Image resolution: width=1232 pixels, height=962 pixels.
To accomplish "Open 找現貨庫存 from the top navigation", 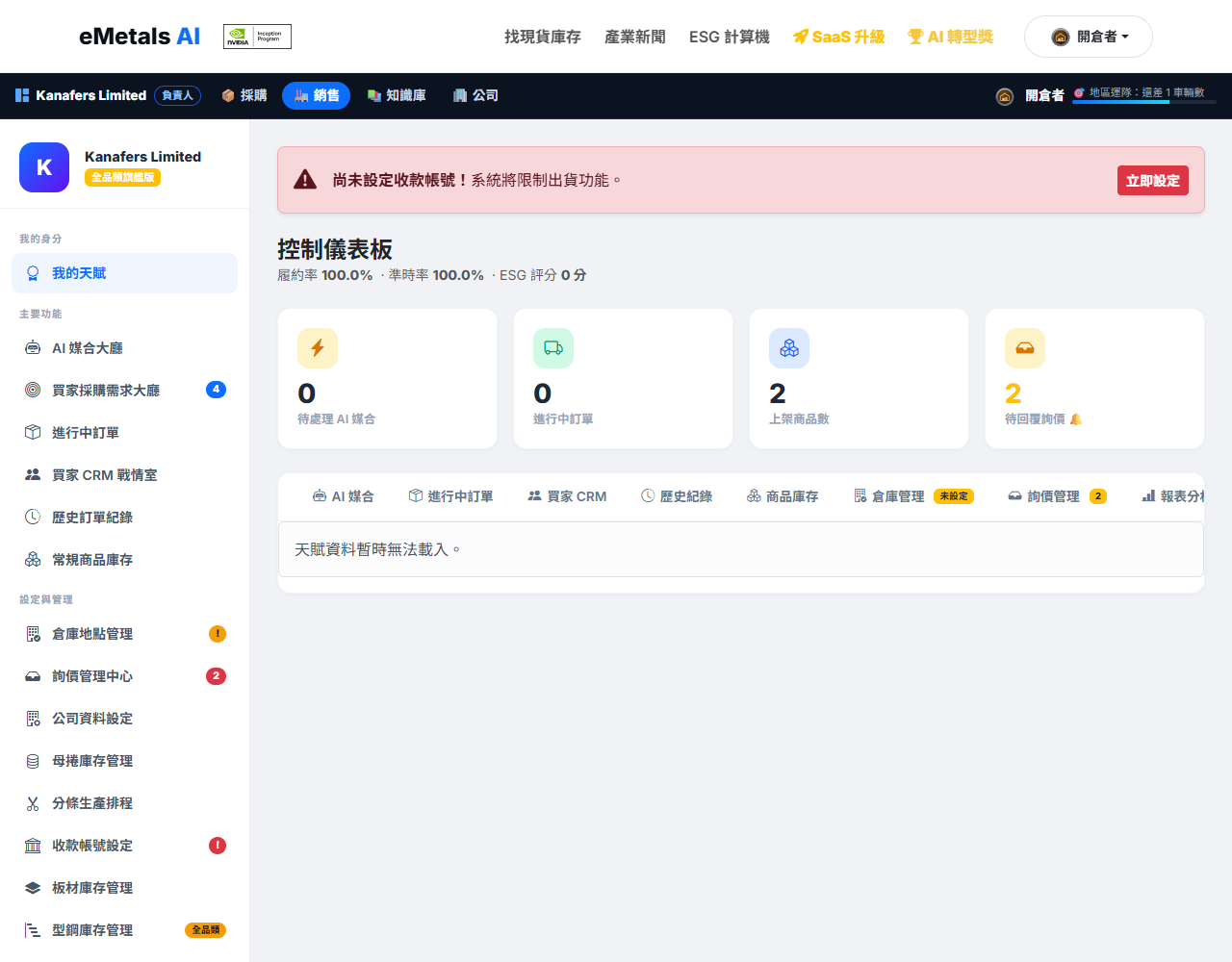I will point(543,37).
